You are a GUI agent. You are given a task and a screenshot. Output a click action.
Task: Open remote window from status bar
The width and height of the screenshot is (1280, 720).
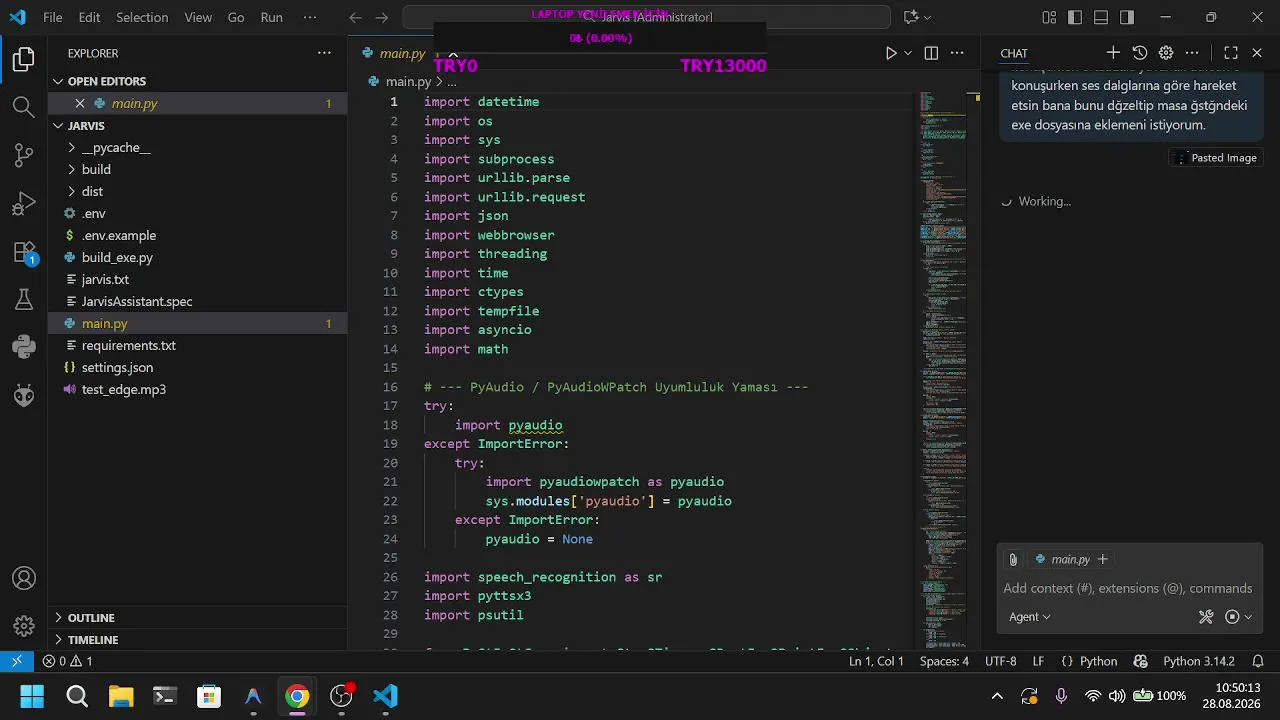[17, 661]
